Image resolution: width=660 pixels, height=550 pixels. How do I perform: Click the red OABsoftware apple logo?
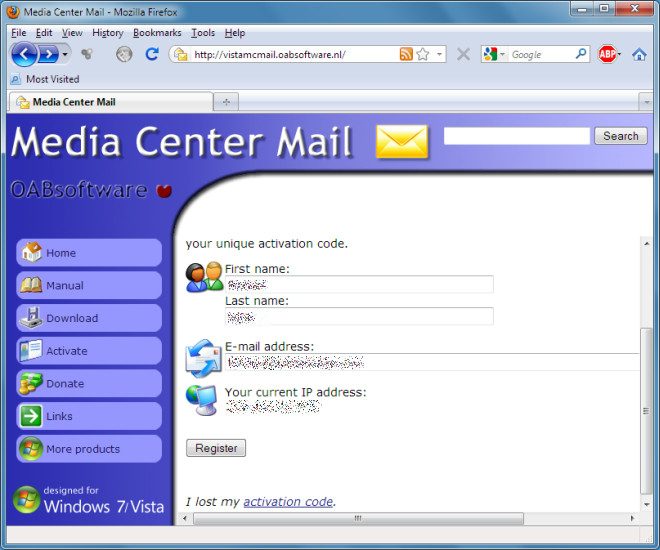click(164, 191)
